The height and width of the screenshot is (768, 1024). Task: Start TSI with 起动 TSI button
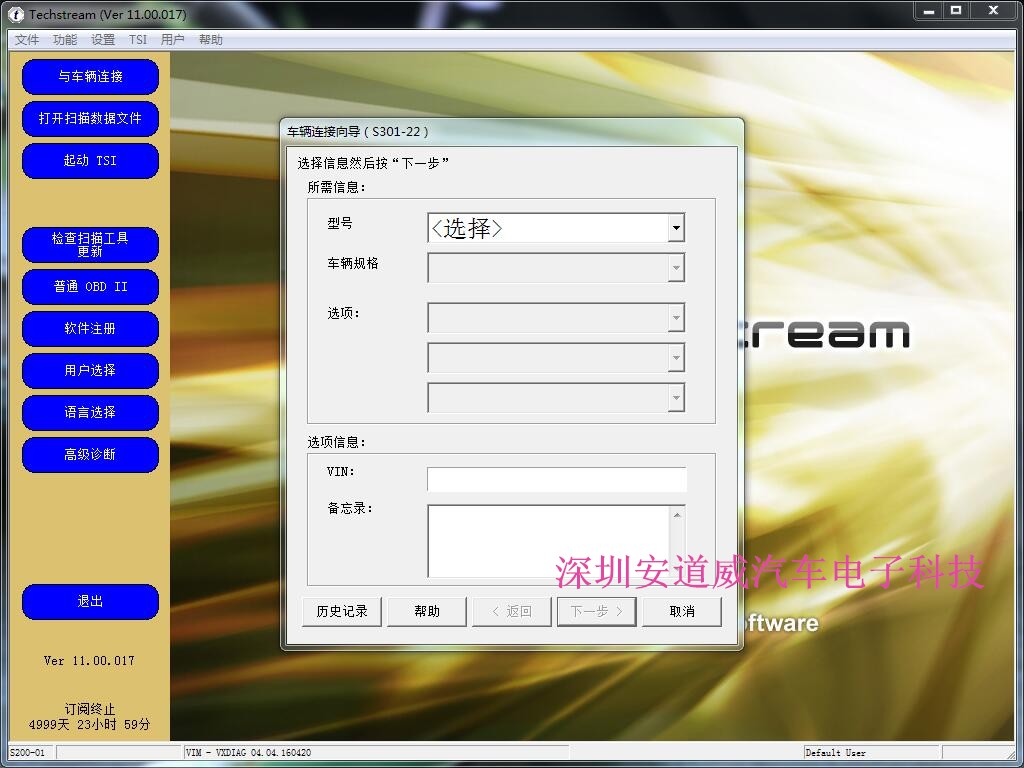[x=90, y=161]
